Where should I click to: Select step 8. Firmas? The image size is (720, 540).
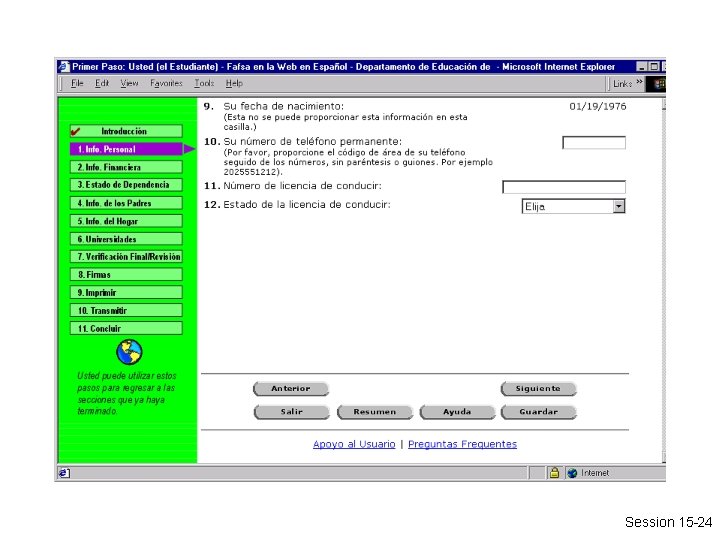coord(126,275)
